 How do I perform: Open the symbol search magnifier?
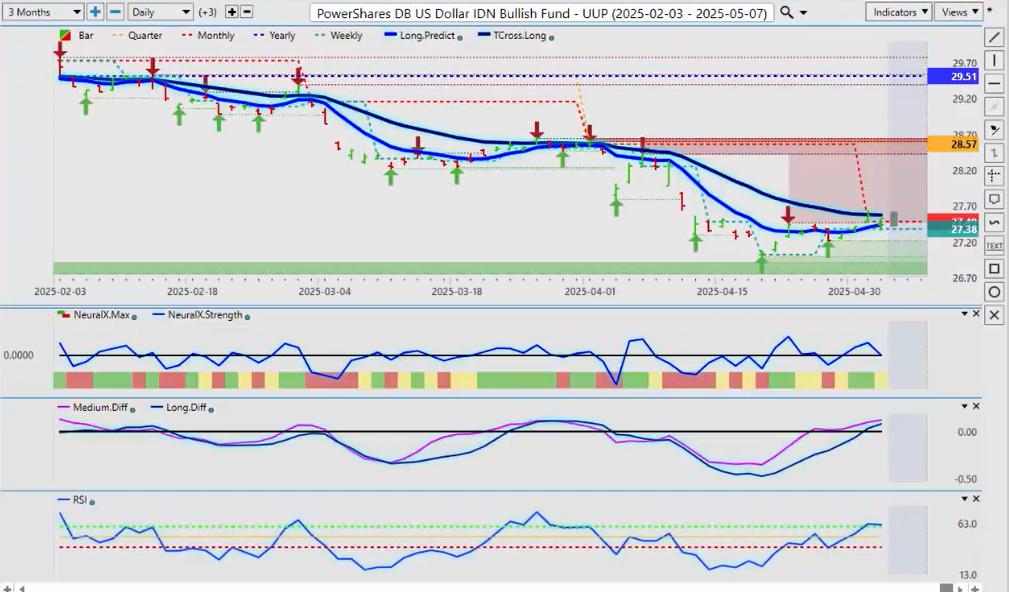786,12
